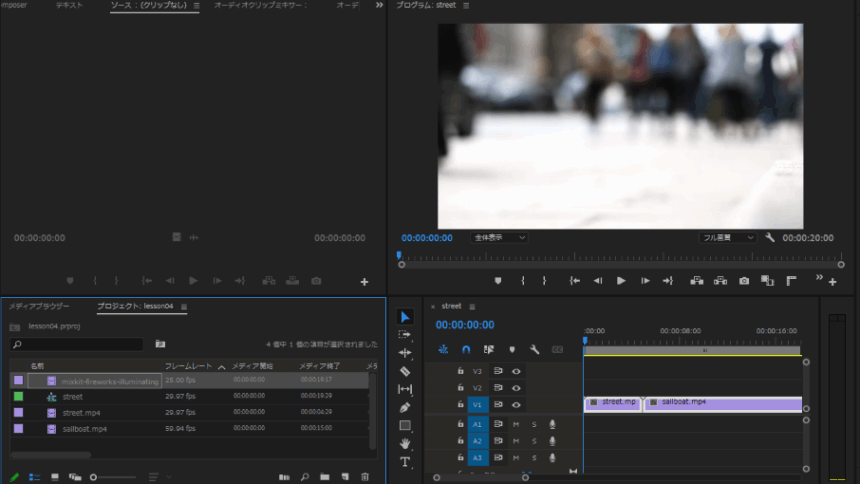This screenshot has width=860, height=484.
Task: Toggle V1 track lock
Action: click(460, 404)
